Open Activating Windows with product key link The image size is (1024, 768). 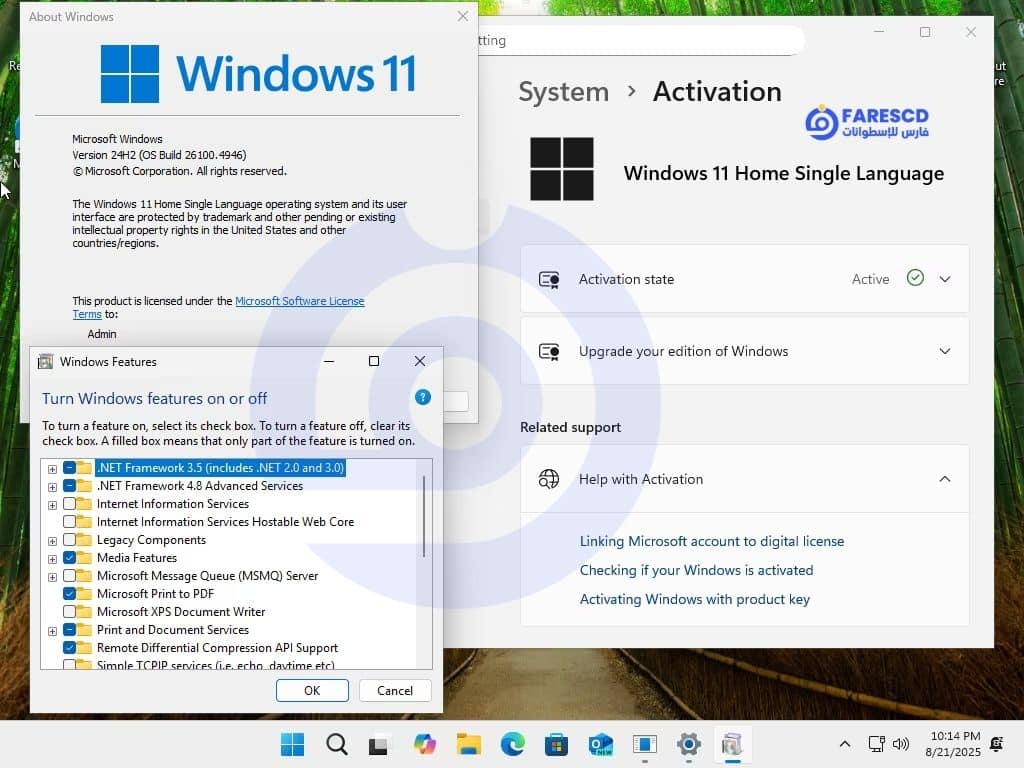click(x=695, y=599)
